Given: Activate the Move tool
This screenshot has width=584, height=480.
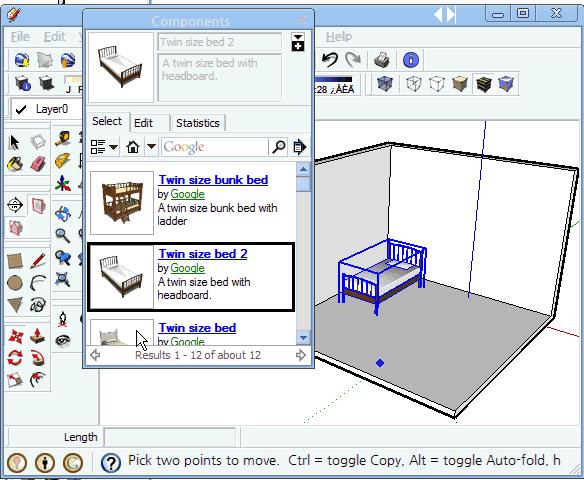Looking at the screenshot, I should 15,336.
